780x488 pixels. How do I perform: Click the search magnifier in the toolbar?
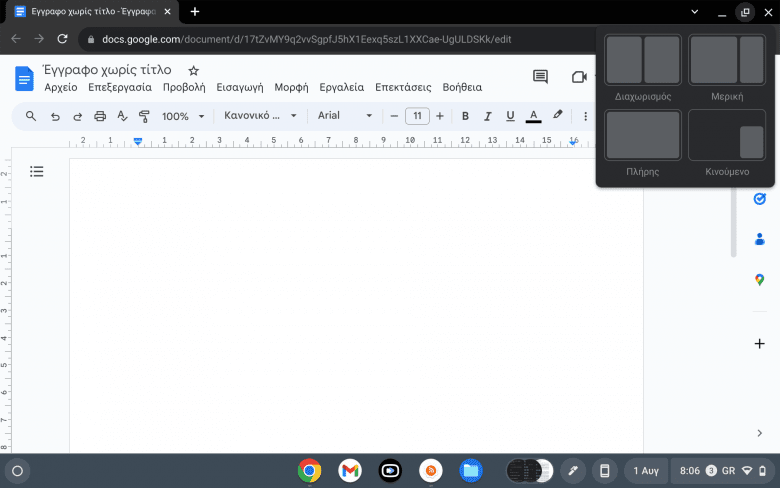31,116
